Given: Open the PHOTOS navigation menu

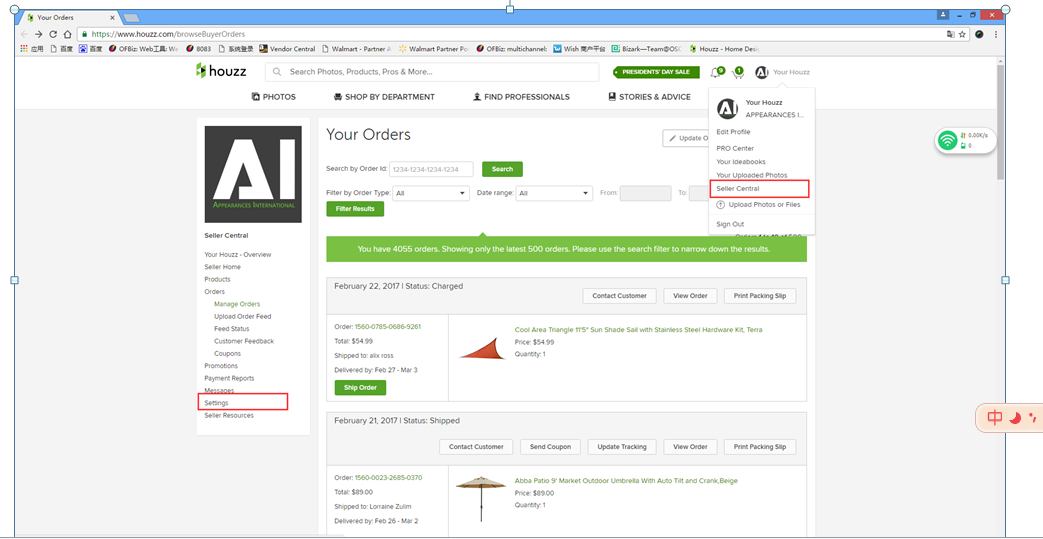Looking at the screenshot, I should pos(273,96).
